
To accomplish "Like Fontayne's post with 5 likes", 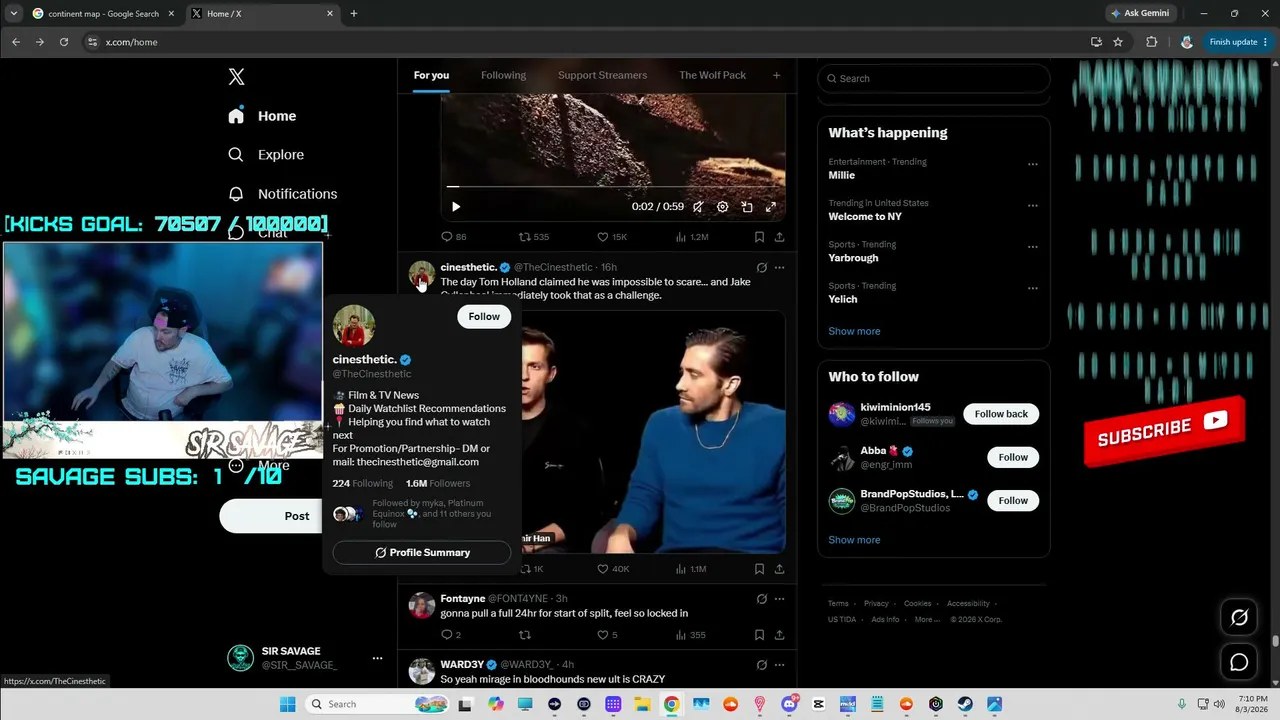I will point(607,635).
